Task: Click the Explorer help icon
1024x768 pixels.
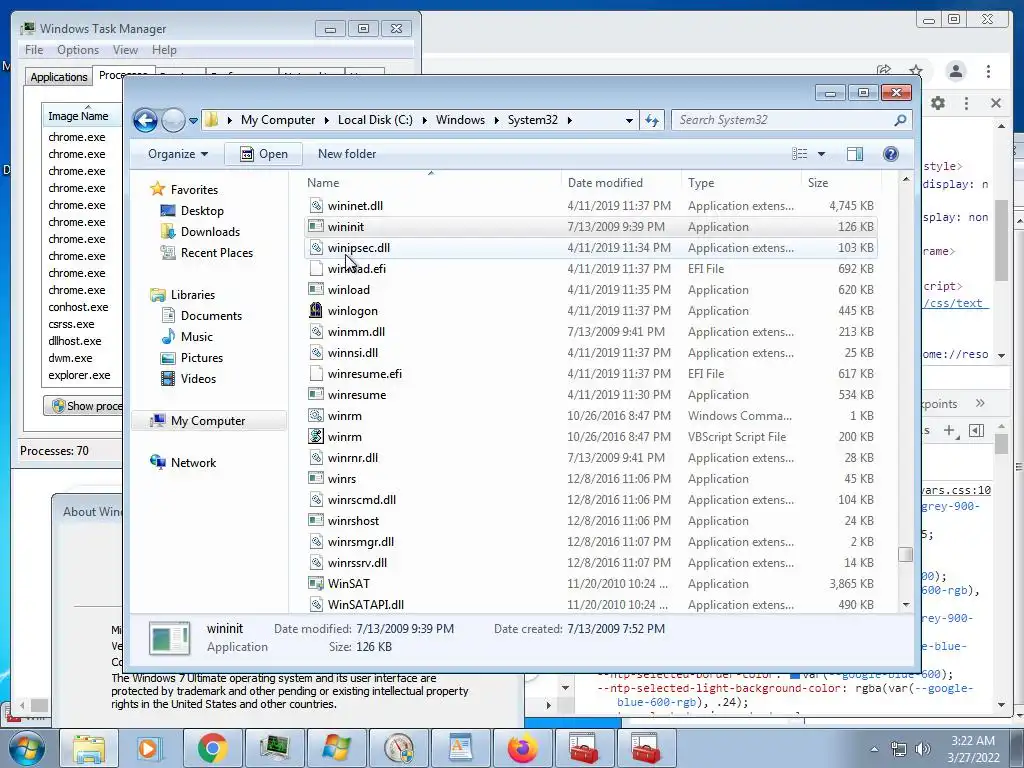Action: tap(891, 154)
